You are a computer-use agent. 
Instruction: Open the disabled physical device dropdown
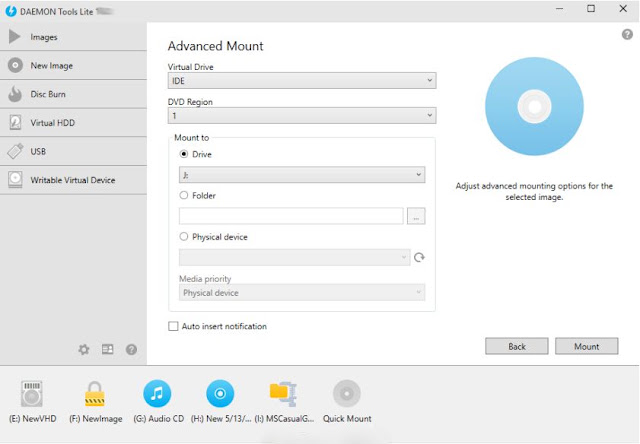pos(295,258)
